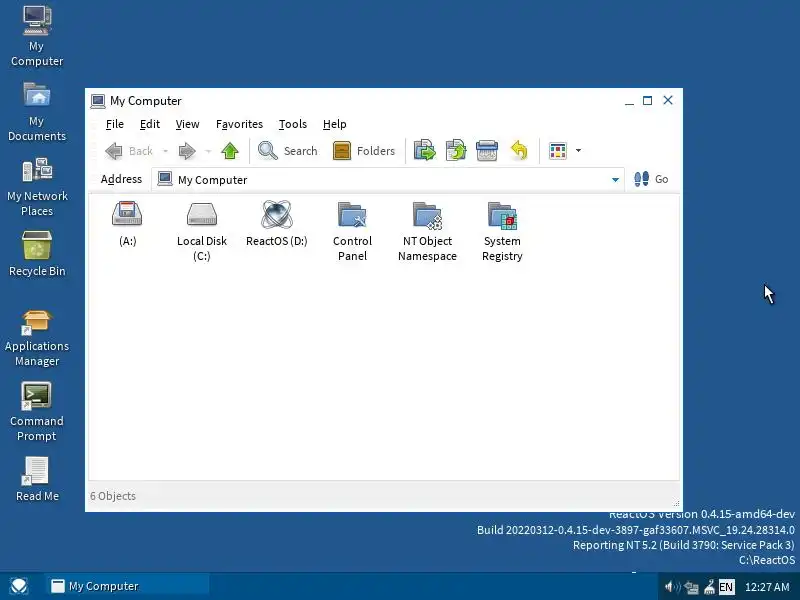Open the View menu
The height and width of the screenshot is (600, 800).
click(x=187, y=124)
